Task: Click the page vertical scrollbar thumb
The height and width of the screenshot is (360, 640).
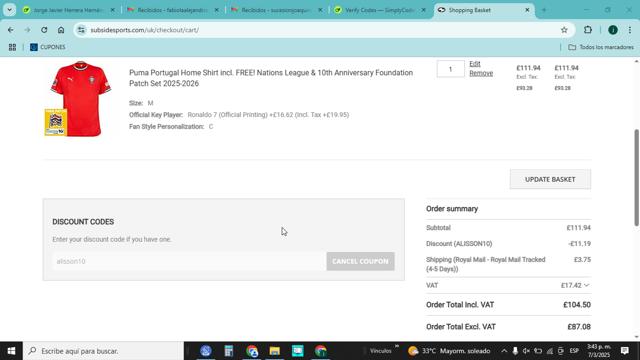Action: (636, 178)
